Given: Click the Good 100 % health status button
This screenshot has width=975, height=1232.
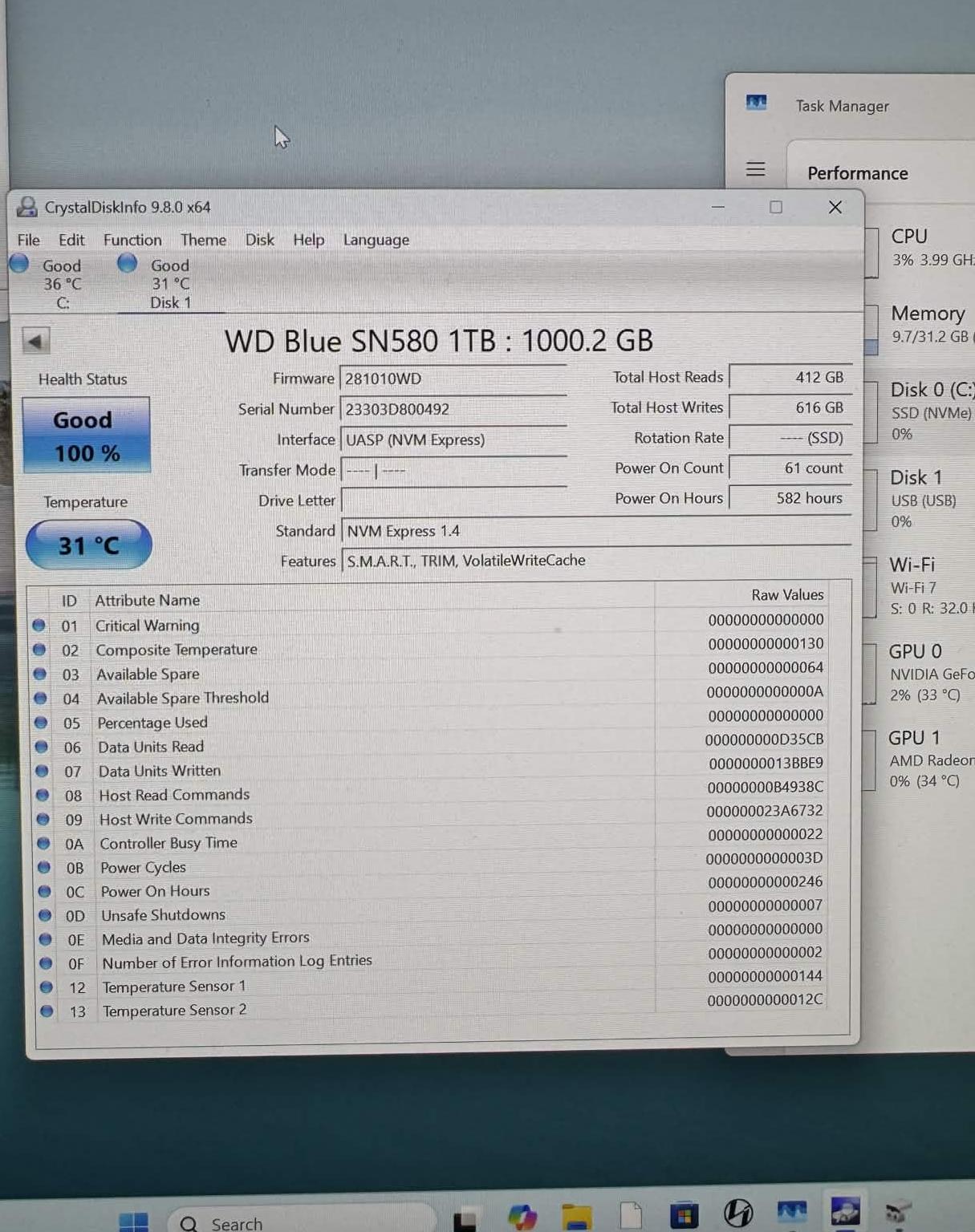Looking at the screenshot, I should point(87,435).
